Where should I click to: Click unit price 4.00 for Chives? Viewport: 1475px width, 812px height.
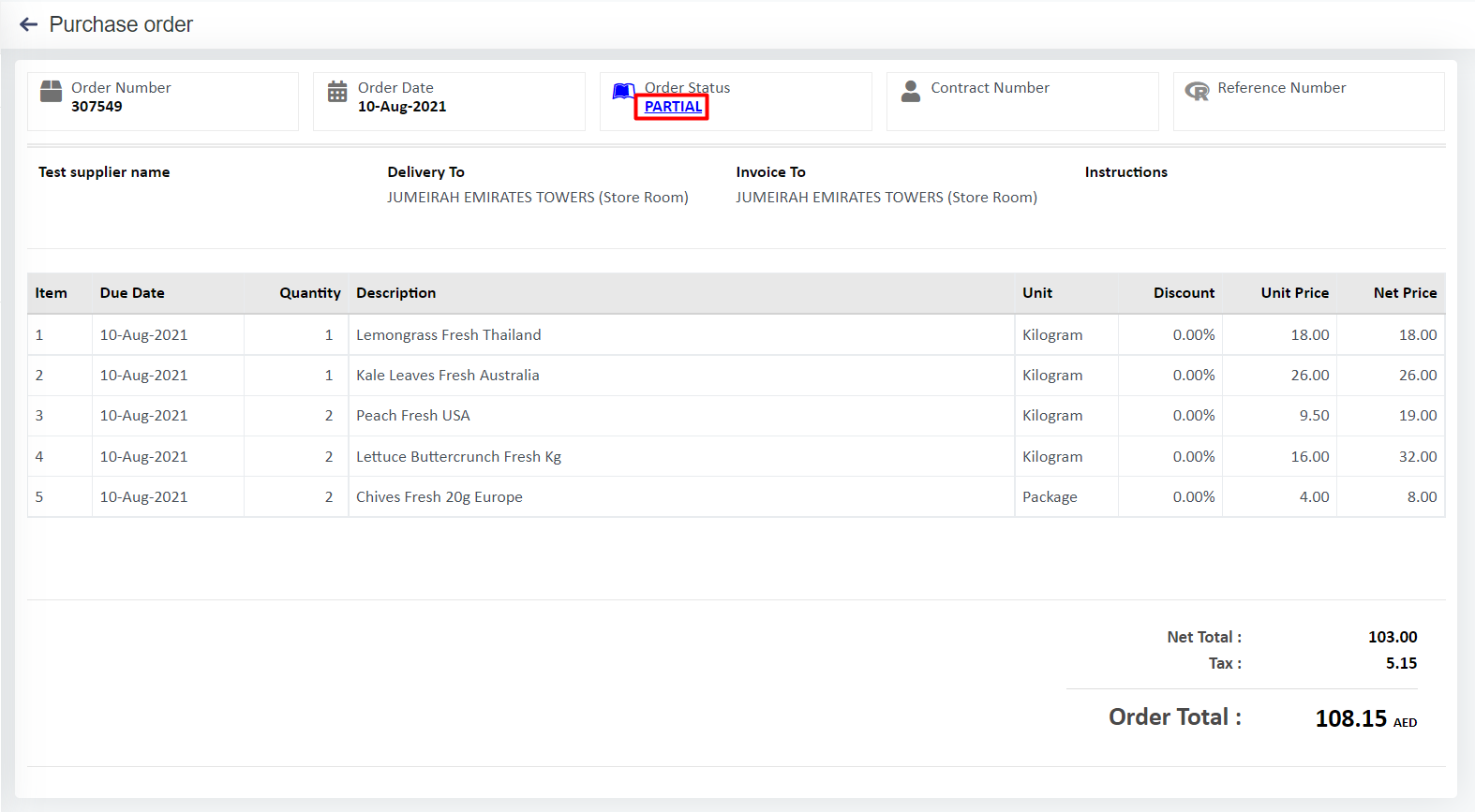coord(1314,497)
